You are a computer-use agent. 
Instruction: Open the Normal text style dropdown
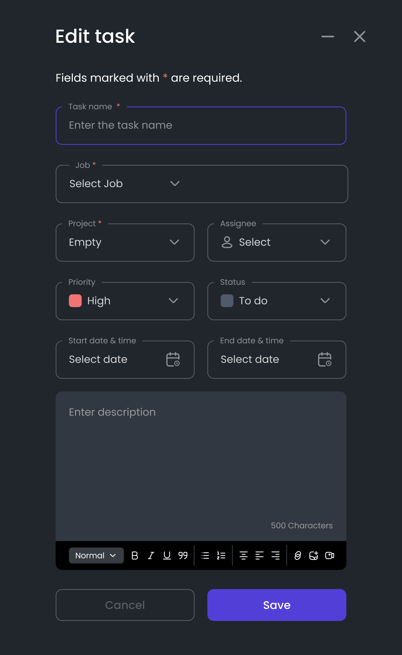96,556
